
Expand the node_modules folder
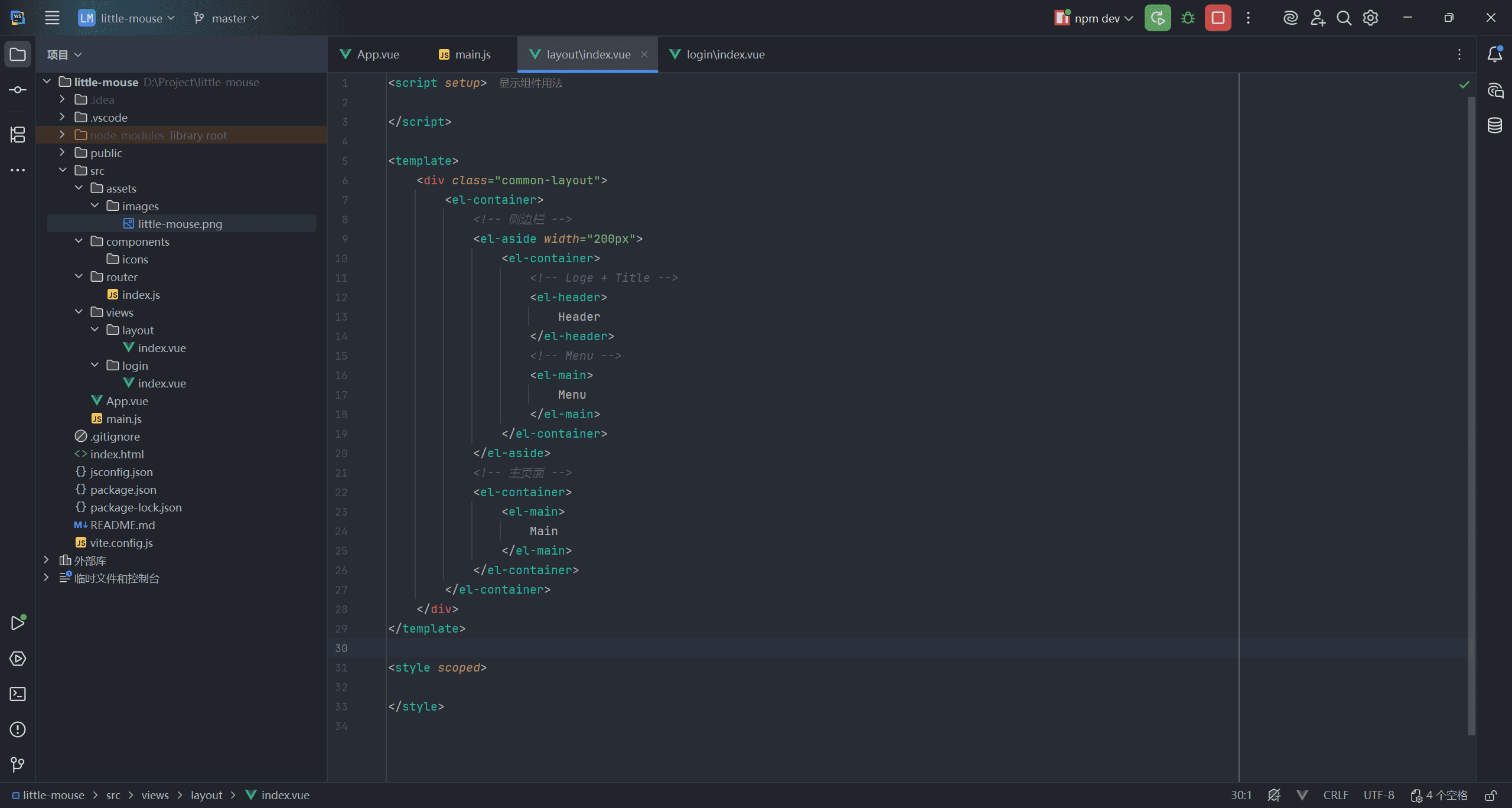pyautogui.click(x=62, y=135)
